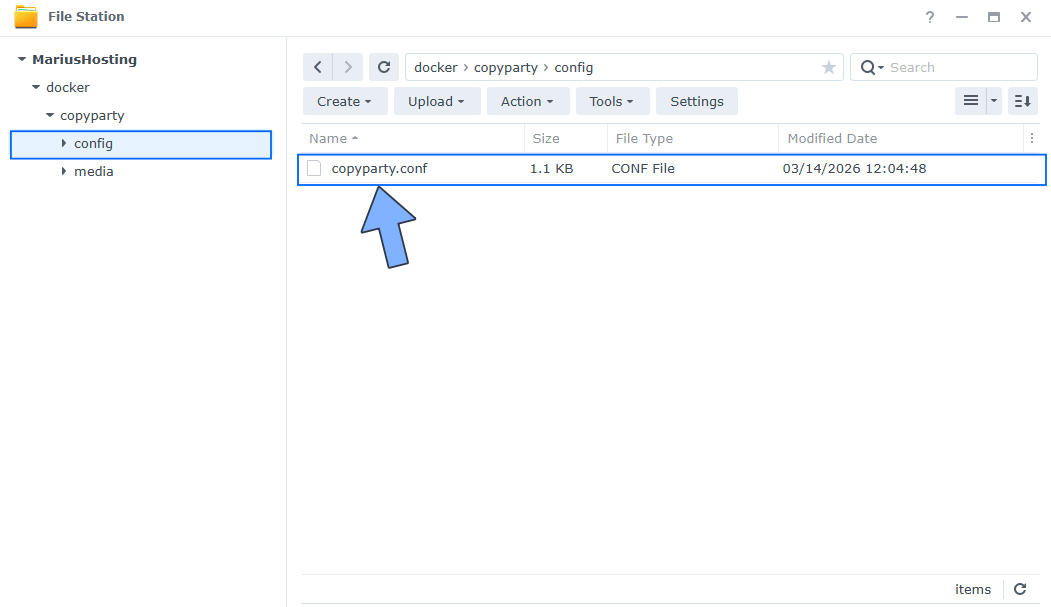
Task: Check the checkbox beside copyparty.conf
Action: [313, 168]
